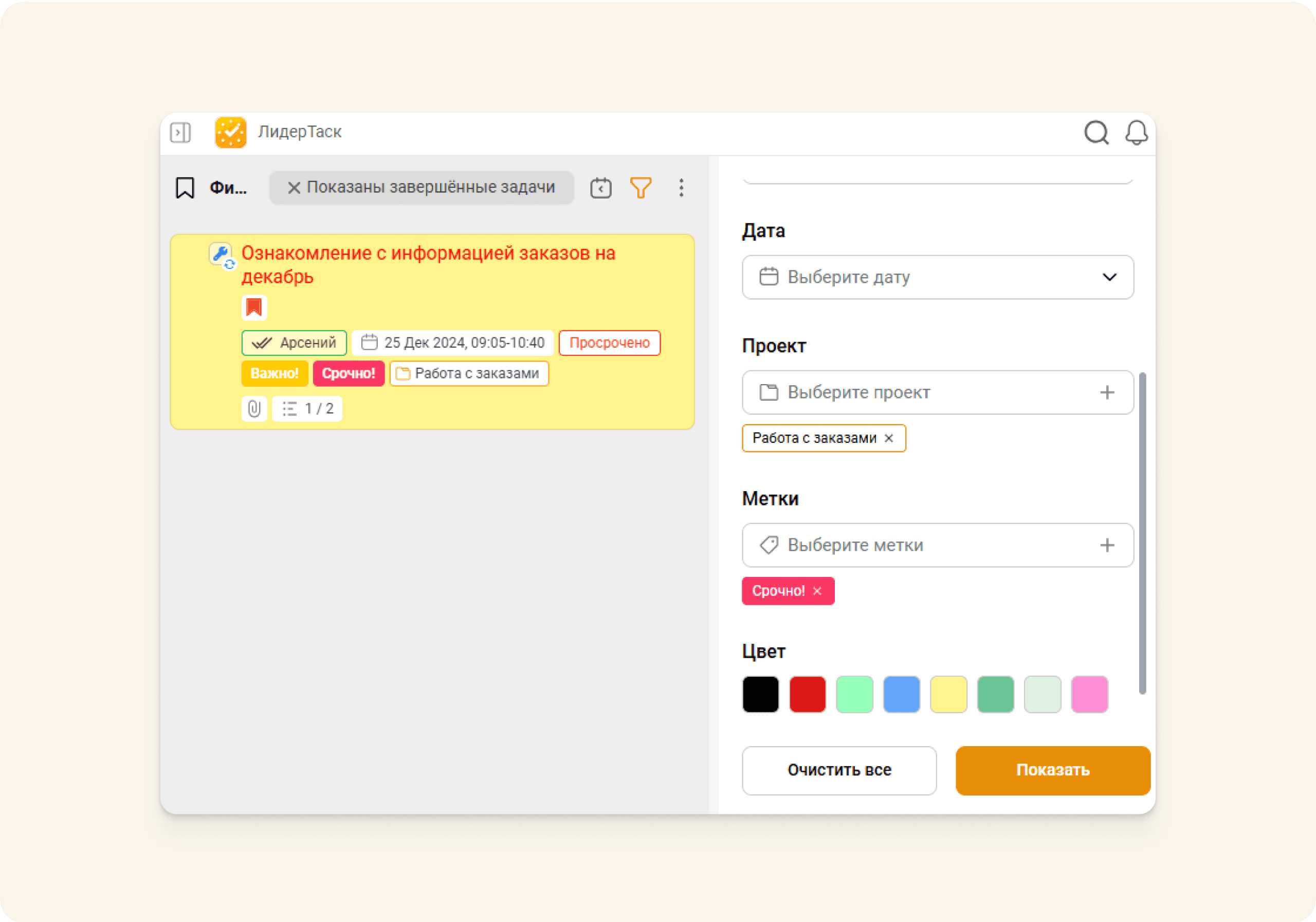
Task: Open the Выберите метки picker with plus
Action: 1107,545
